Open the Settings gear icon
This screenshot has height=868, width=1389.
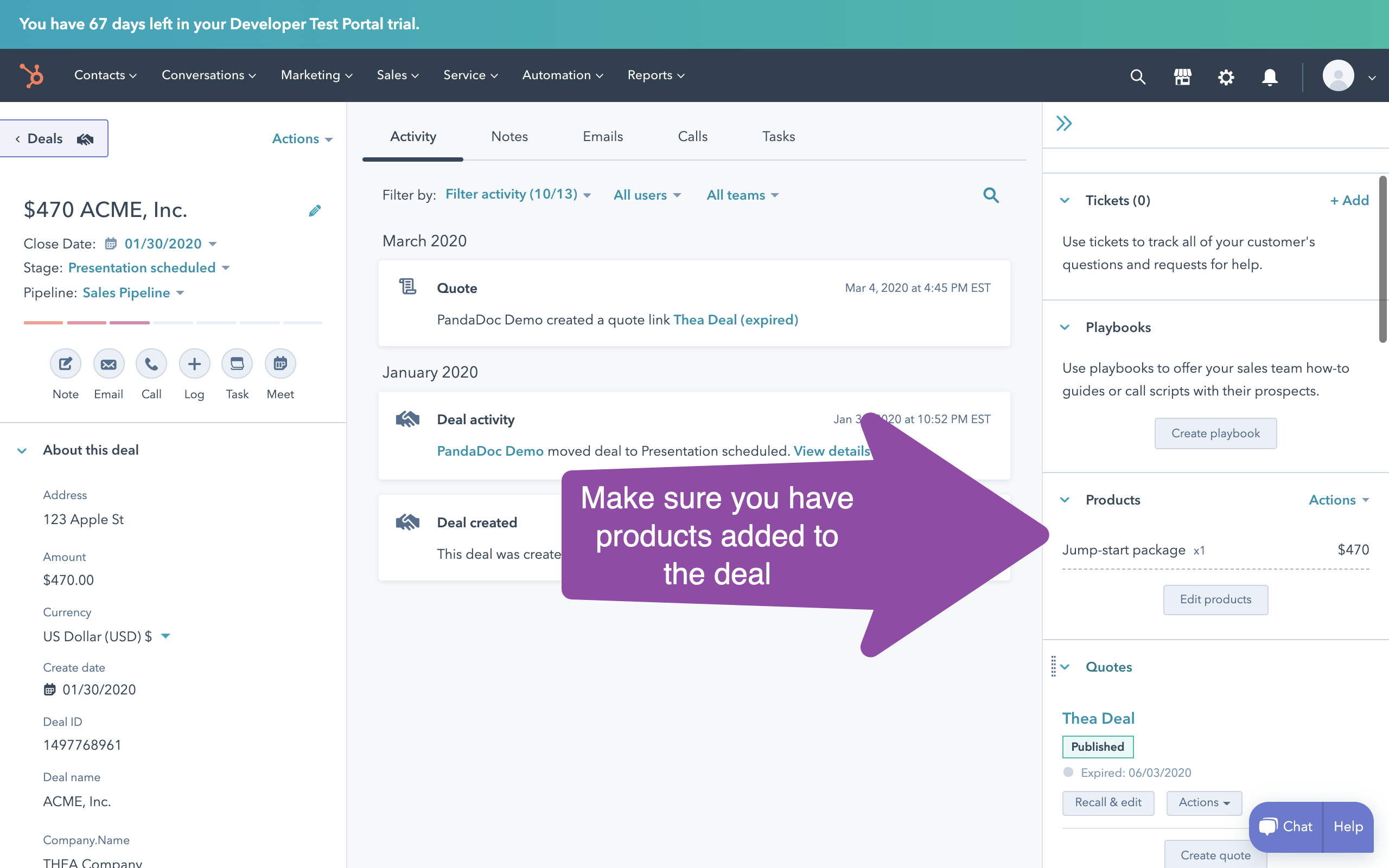coord(1226,77)
